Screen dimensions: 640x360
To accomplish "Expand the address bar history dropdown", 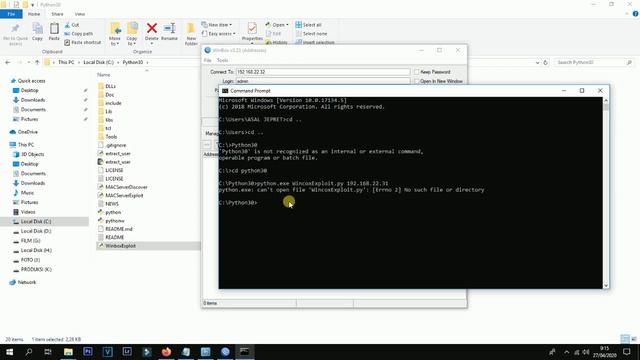I will pos(537,62).
